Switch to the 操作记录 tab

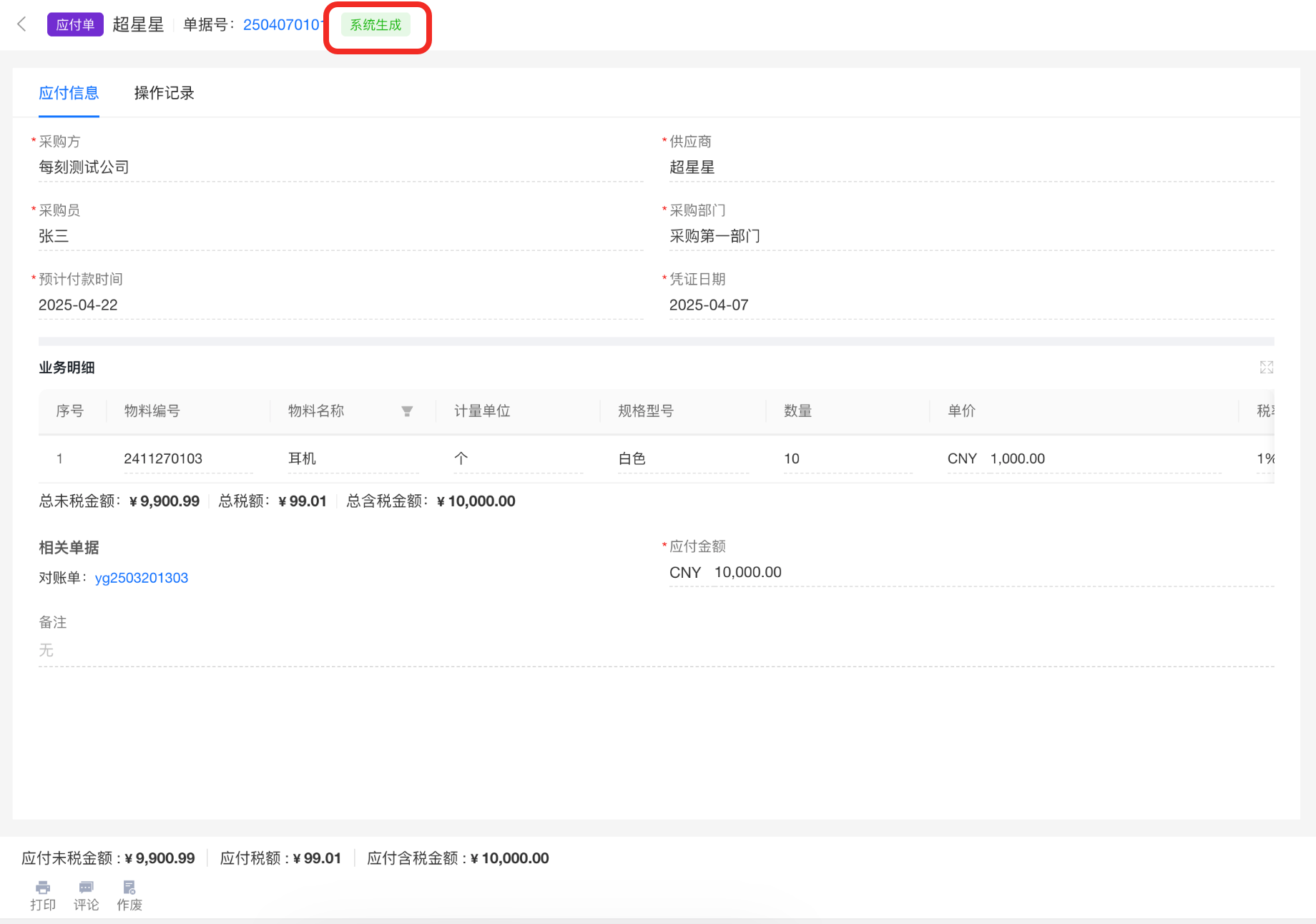164,93
